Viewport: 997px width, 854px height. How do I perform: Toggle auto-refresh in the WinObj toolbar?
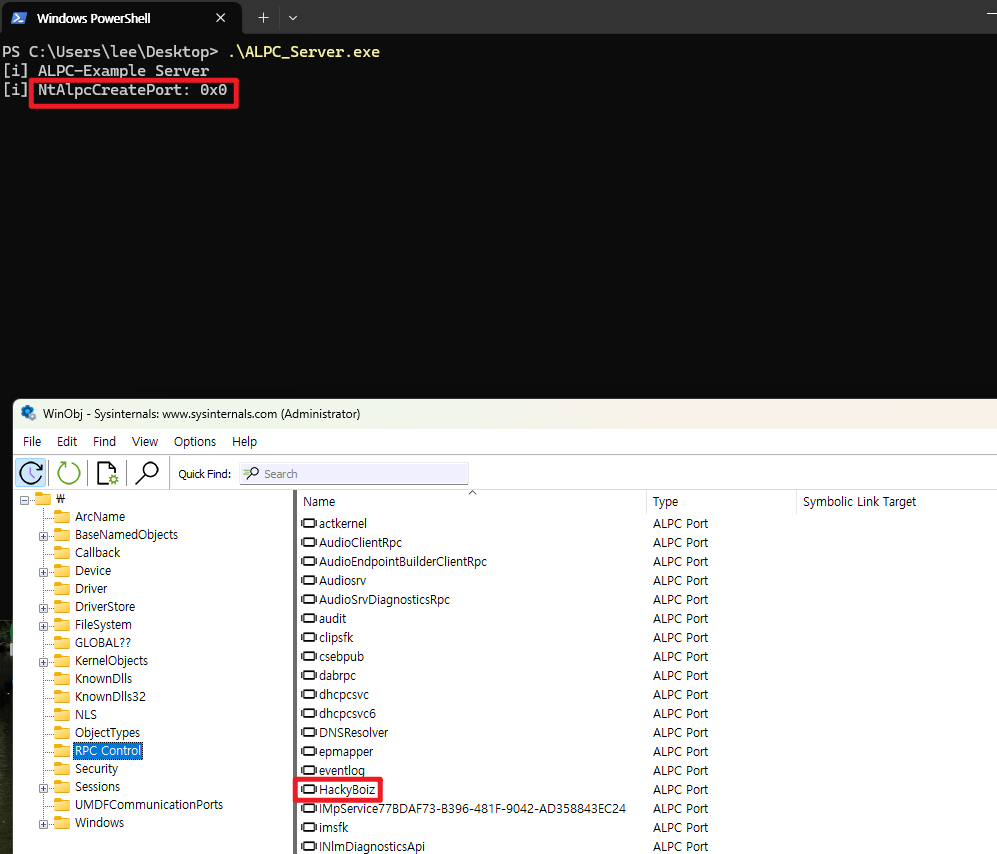(31, 472)
